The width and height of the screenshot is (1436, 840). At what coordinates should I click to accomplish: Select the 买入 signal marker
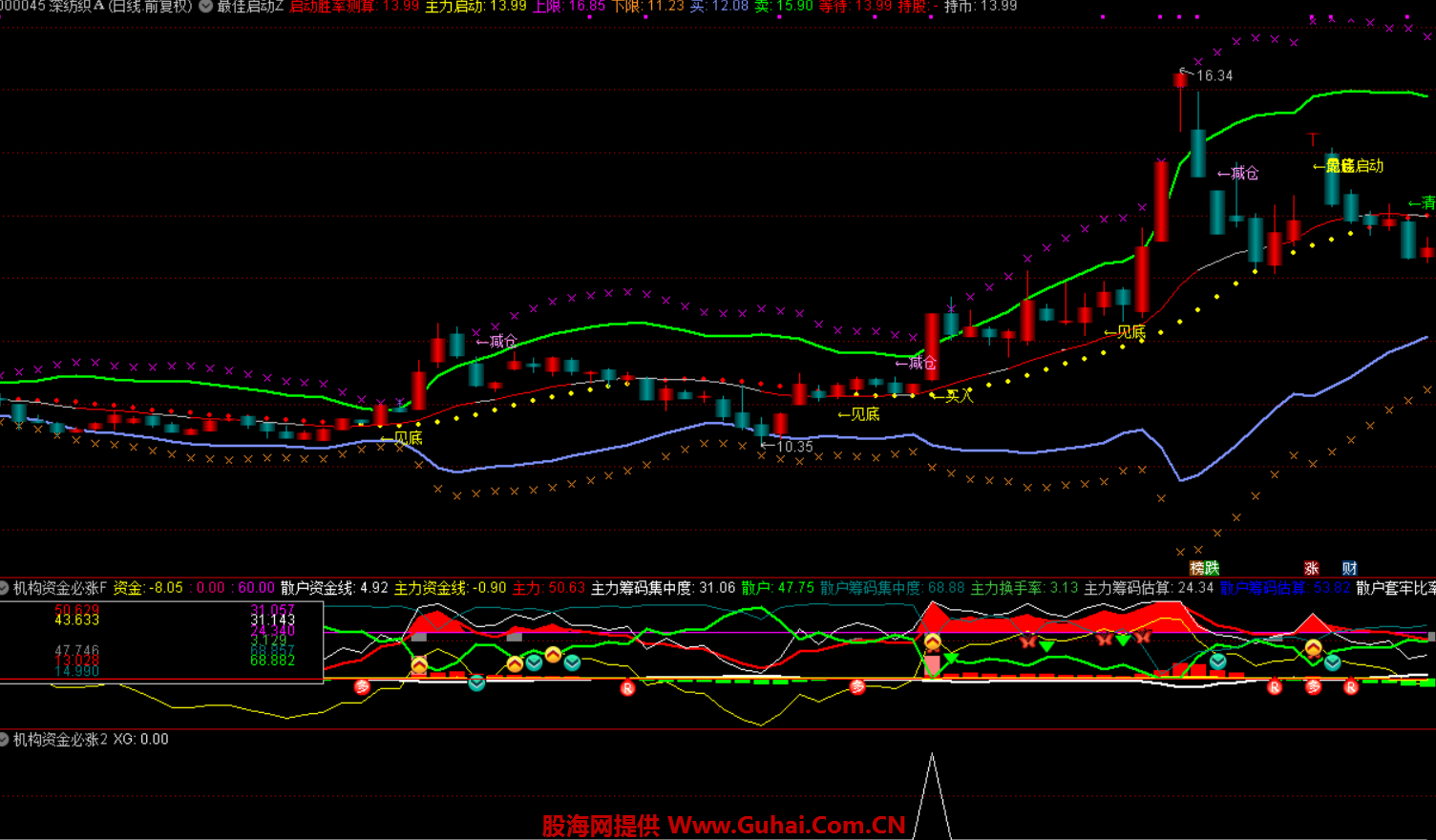coord(958,395)
